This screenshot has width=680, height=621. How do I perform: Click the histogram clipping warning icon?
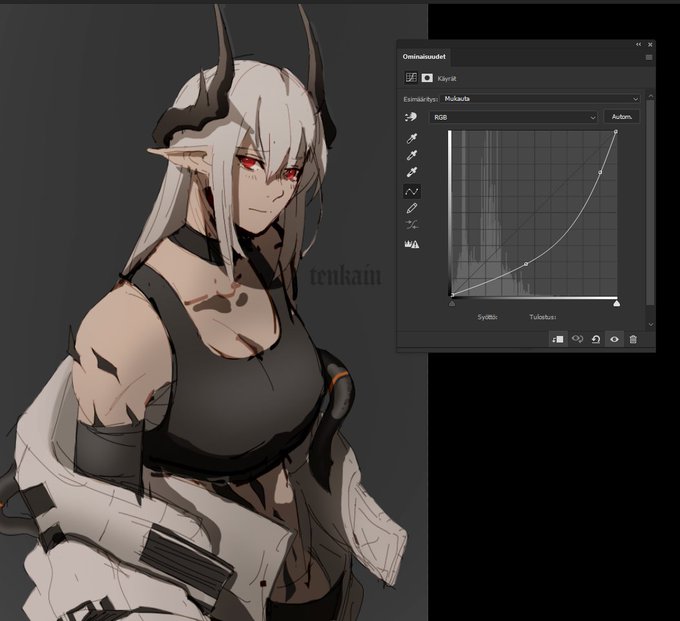coord(412,244)
